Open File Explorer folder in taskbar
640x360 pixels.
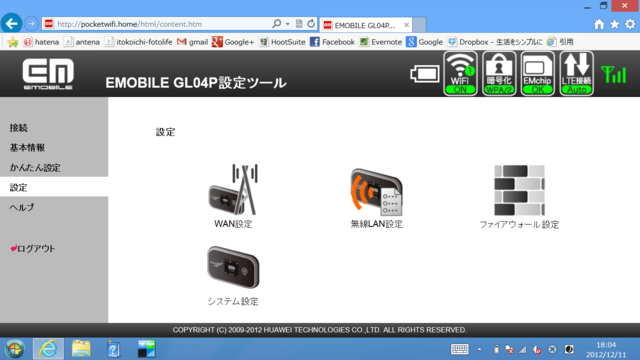click(x=81, y=349)
